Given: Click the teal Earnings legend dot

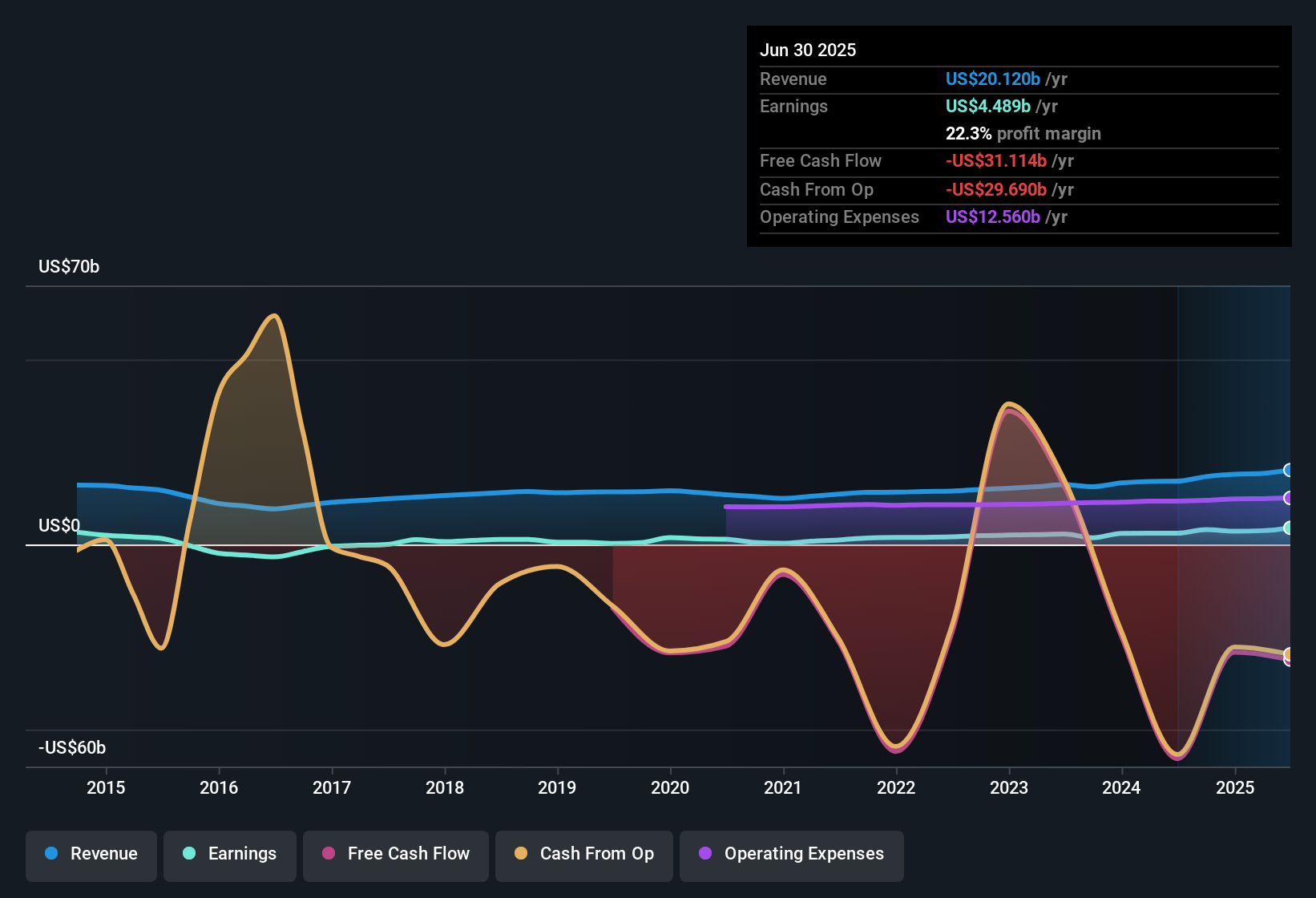Looking at the screenshot, I should coord(189,853).
